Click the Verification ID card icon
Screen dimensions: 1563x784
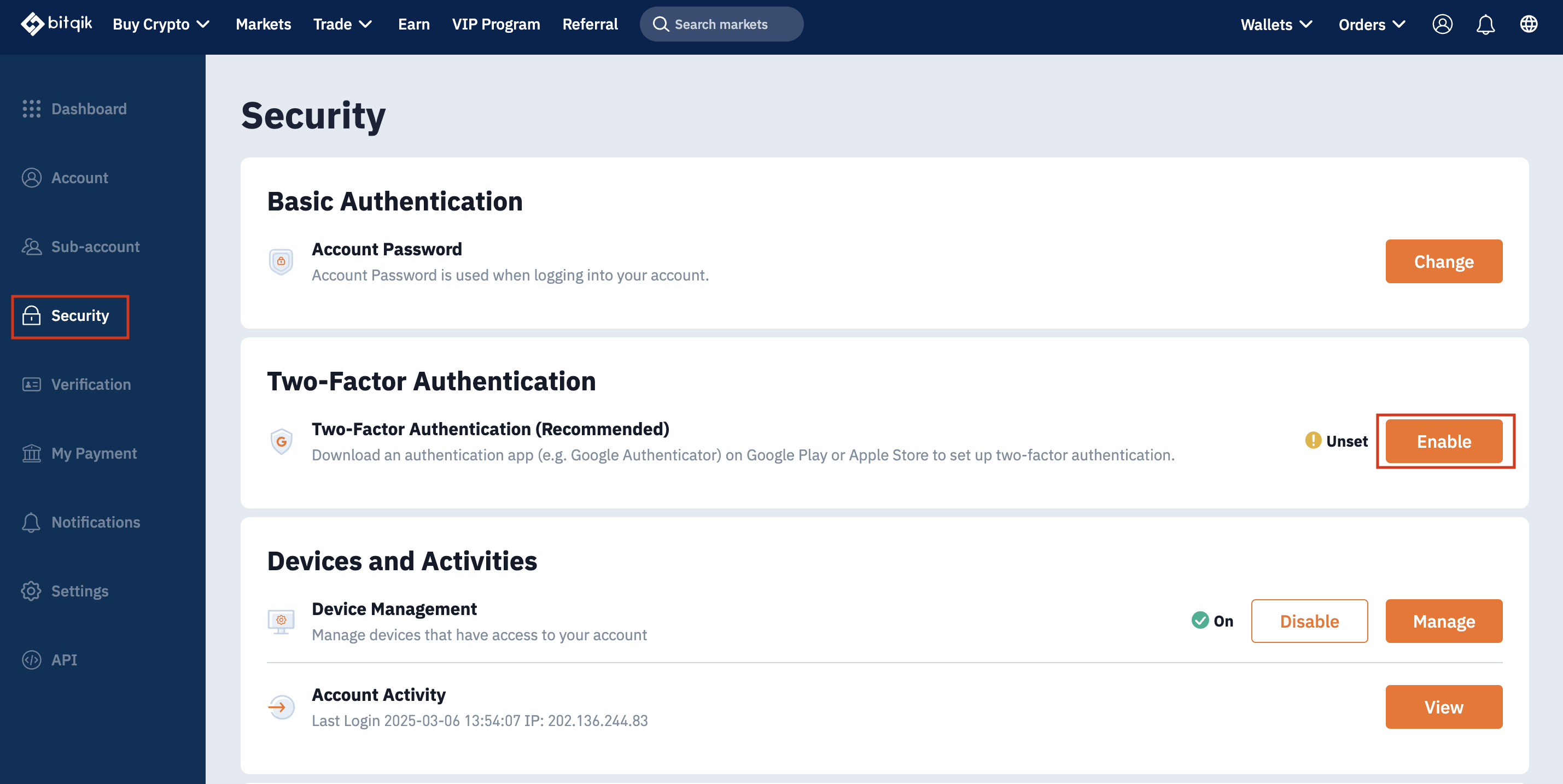click(32, 384)
